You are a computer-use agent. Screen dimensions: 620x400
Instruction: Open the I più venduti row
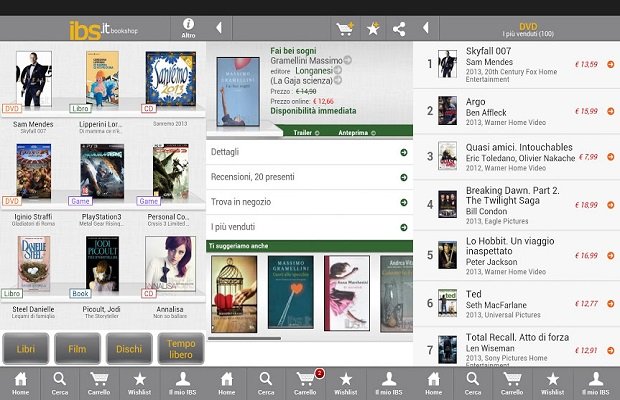coord(309,227)
